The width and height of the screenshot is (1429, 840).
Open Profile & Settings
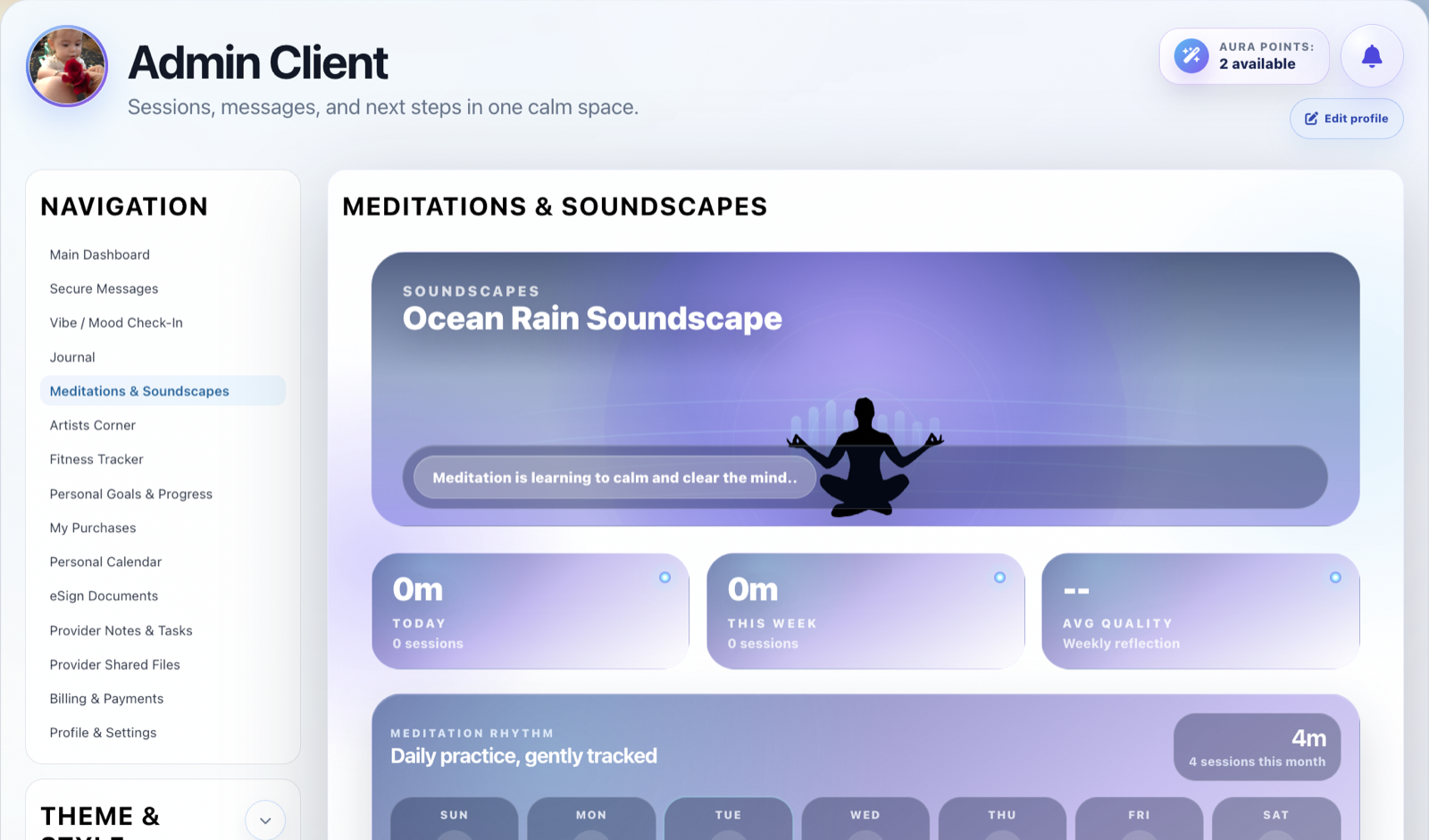pyautogui.click(x=163, y=732)
